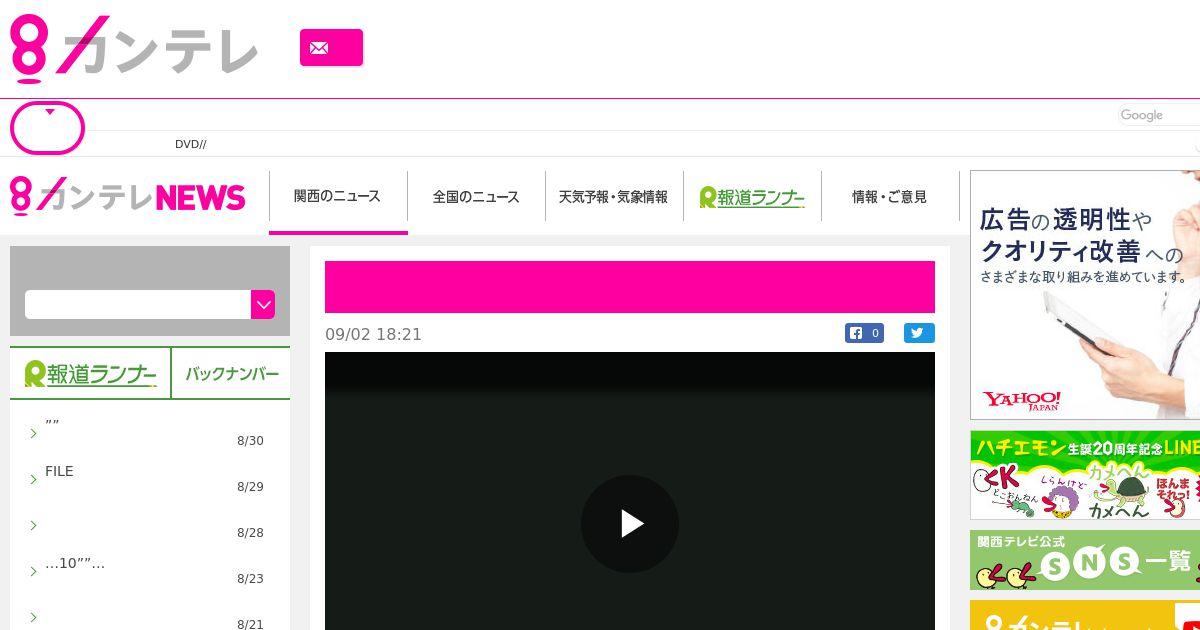The width and height of the screenshot is (1200, 630).
Task: Click the article timestamp 09/02 18:21
Action: point(373,334)
